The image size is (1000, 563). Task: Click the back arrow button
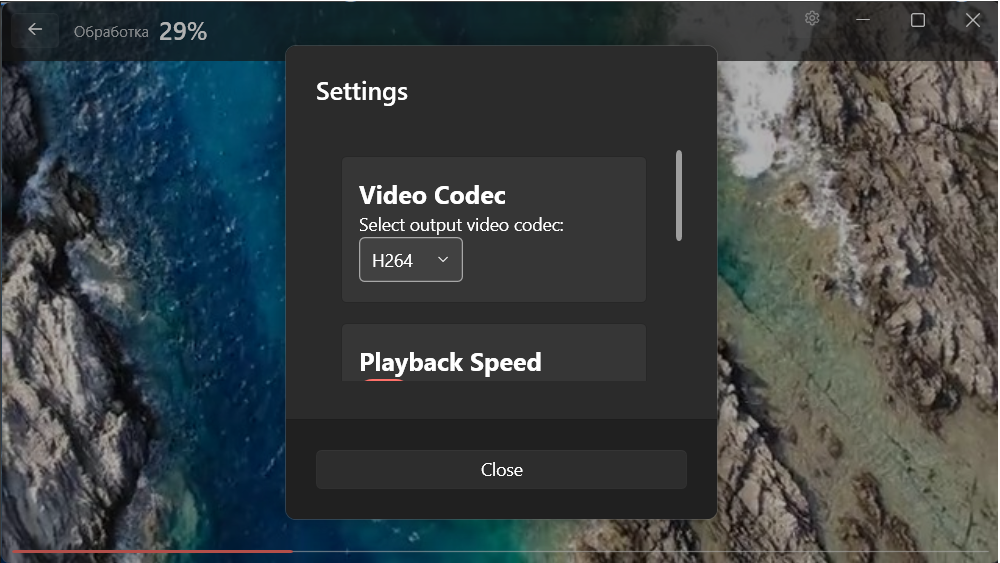point(35,29)
